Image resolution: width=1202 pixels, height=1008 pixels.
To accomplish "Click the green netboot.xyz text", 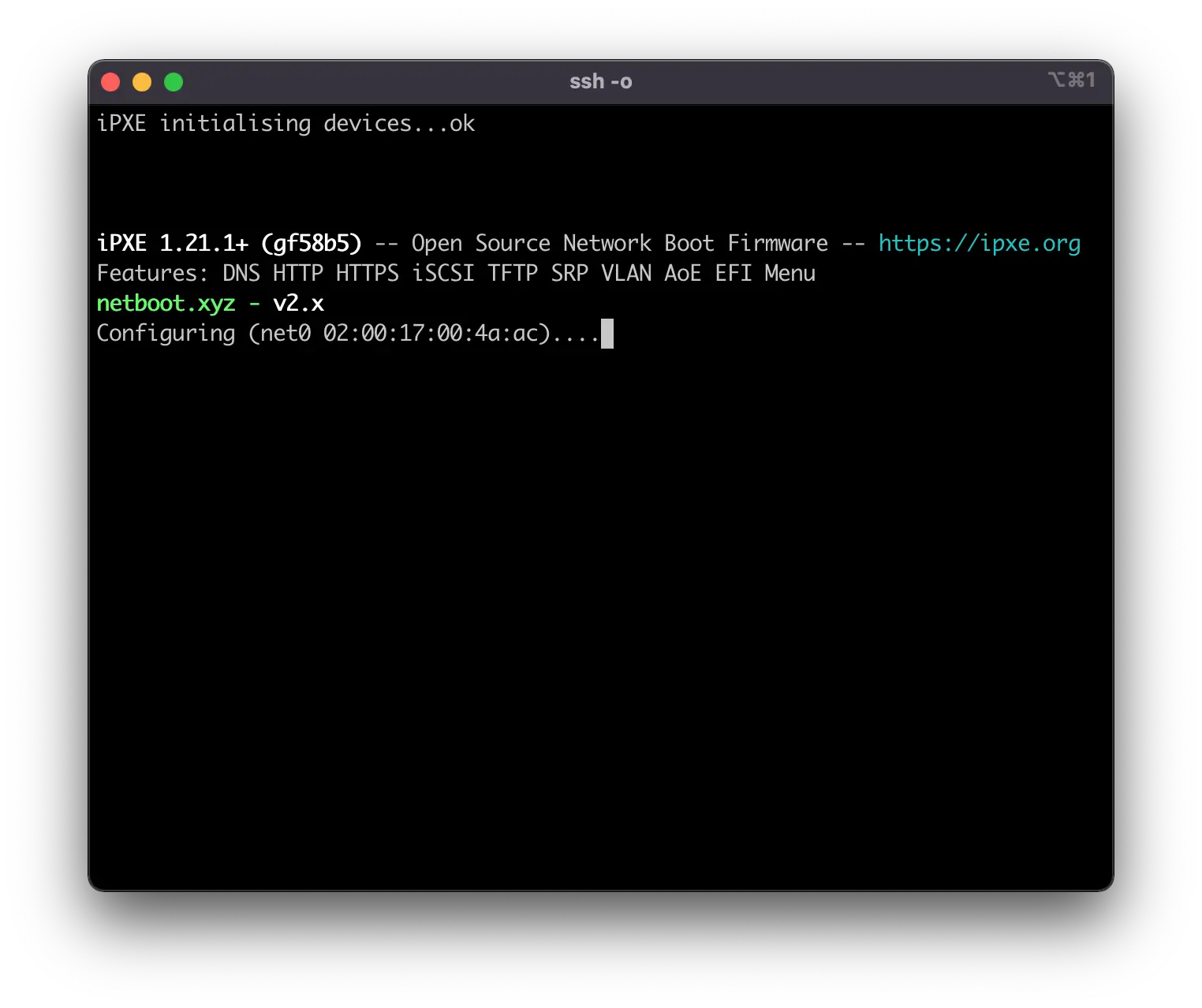I will pos(166,304).
